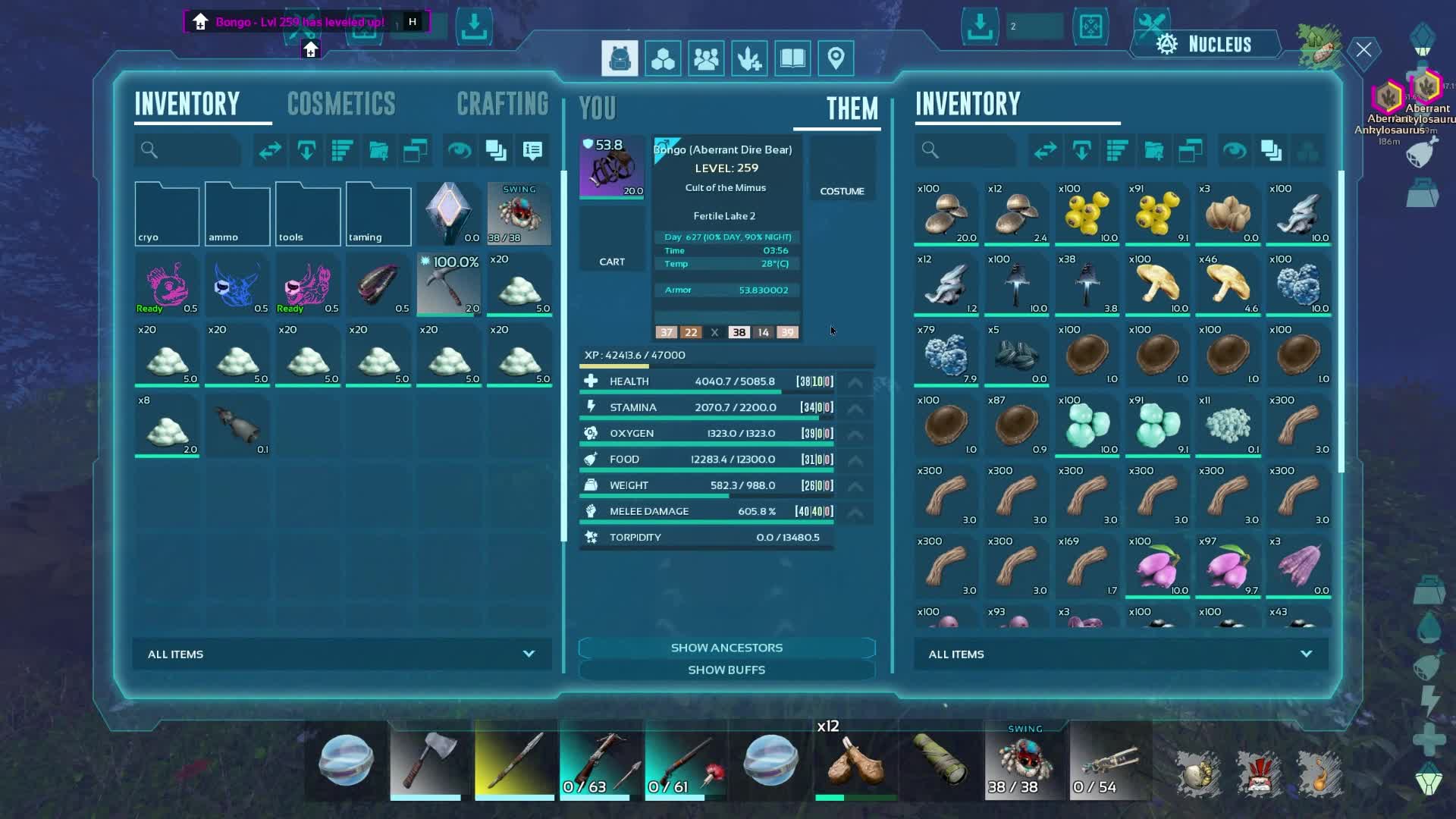The height and width of the screenshot is (819, 1456).
Task: Switch to the THEM tab
Action: coord(852,108)
